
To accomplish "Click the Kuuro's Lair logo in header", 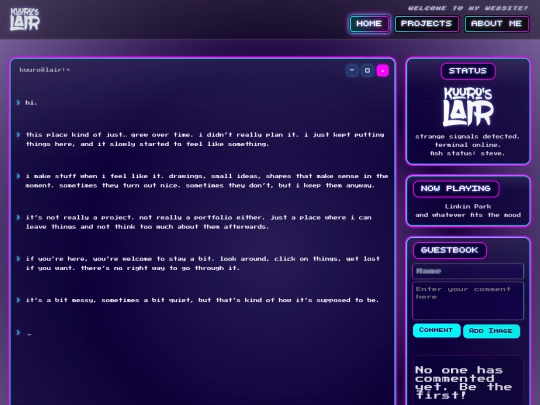I will point(25,19).
